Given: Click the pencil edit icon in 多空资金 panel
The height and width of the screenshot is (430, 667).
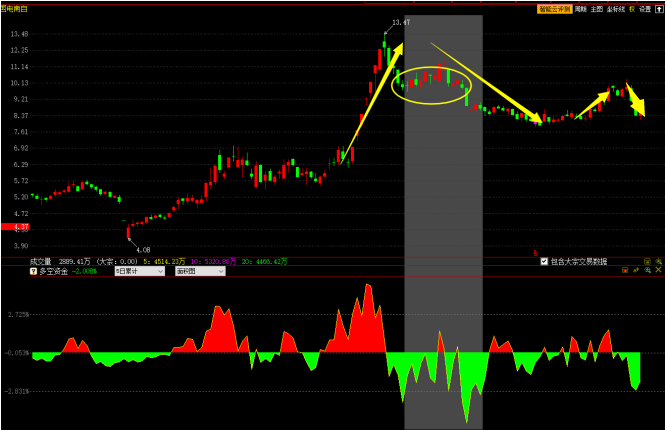Looking at the screenshot, I should (636, 271).
